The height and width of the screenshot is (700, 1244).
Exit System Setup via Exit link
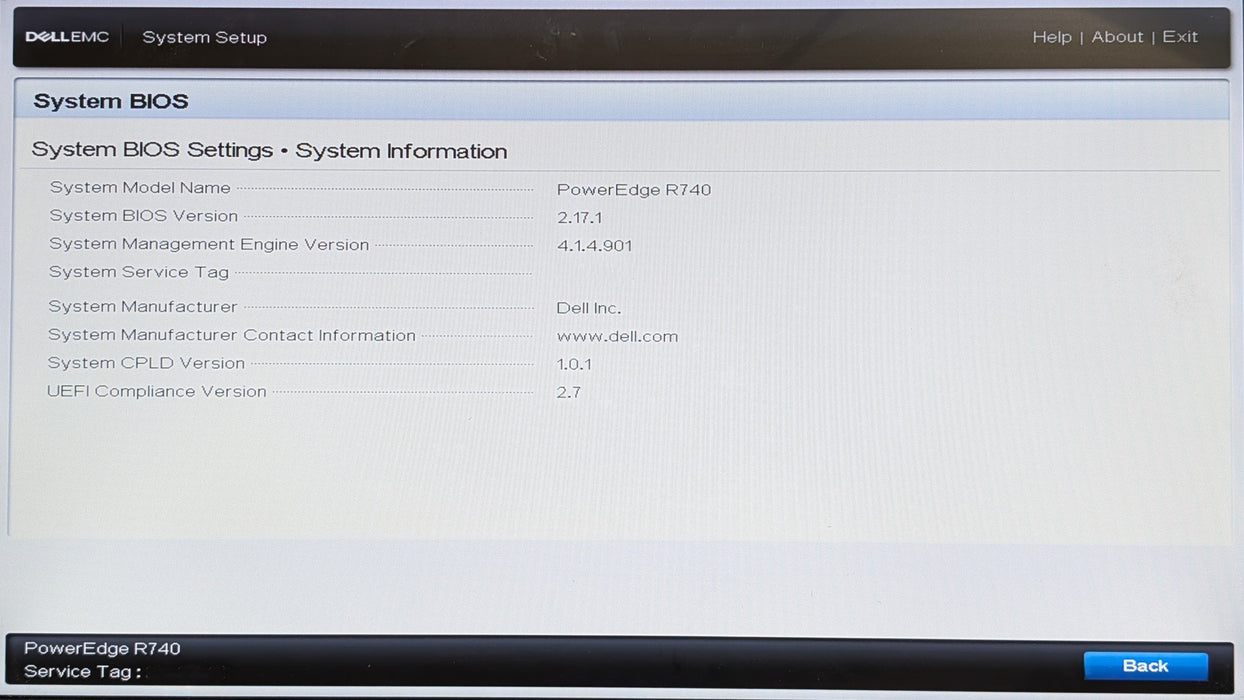click(1180, 37)
